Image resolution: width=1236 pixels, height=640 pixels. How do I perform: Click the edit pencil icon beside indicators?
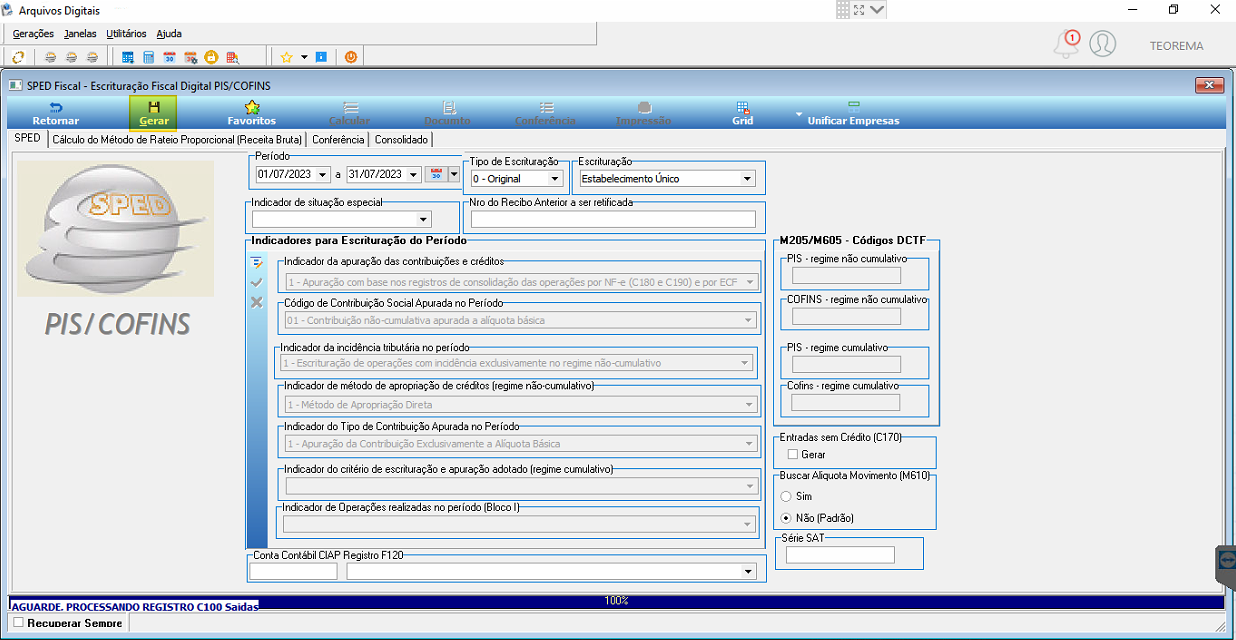point(257,263)
